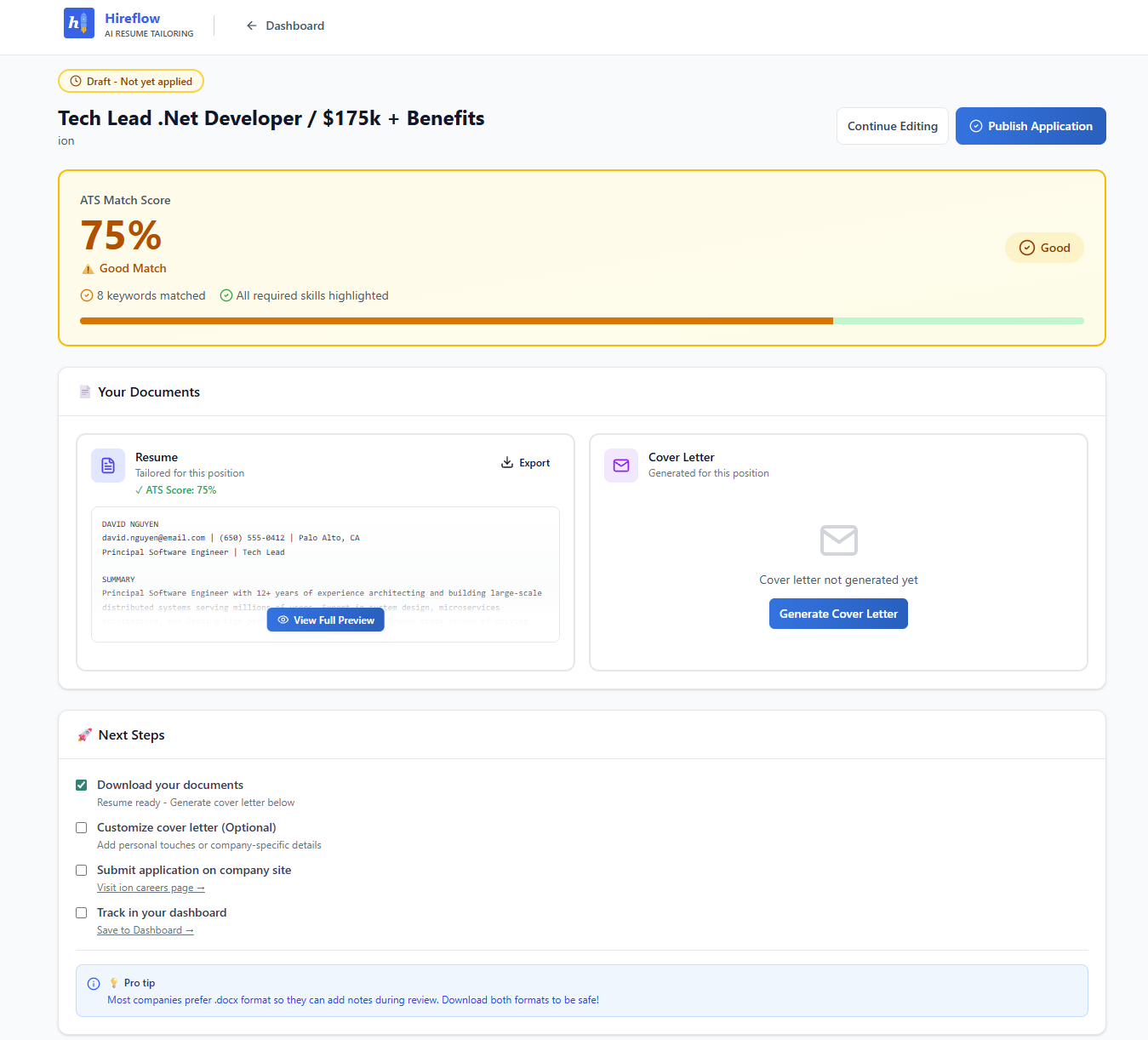Click the Resume file icon
Viewport: 1148px width, 1040px height.
(108, 466)
